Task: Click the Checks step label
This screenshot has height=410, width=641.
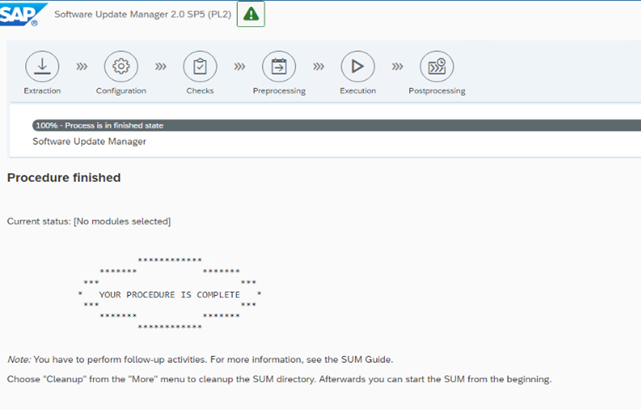Action: 200,91
